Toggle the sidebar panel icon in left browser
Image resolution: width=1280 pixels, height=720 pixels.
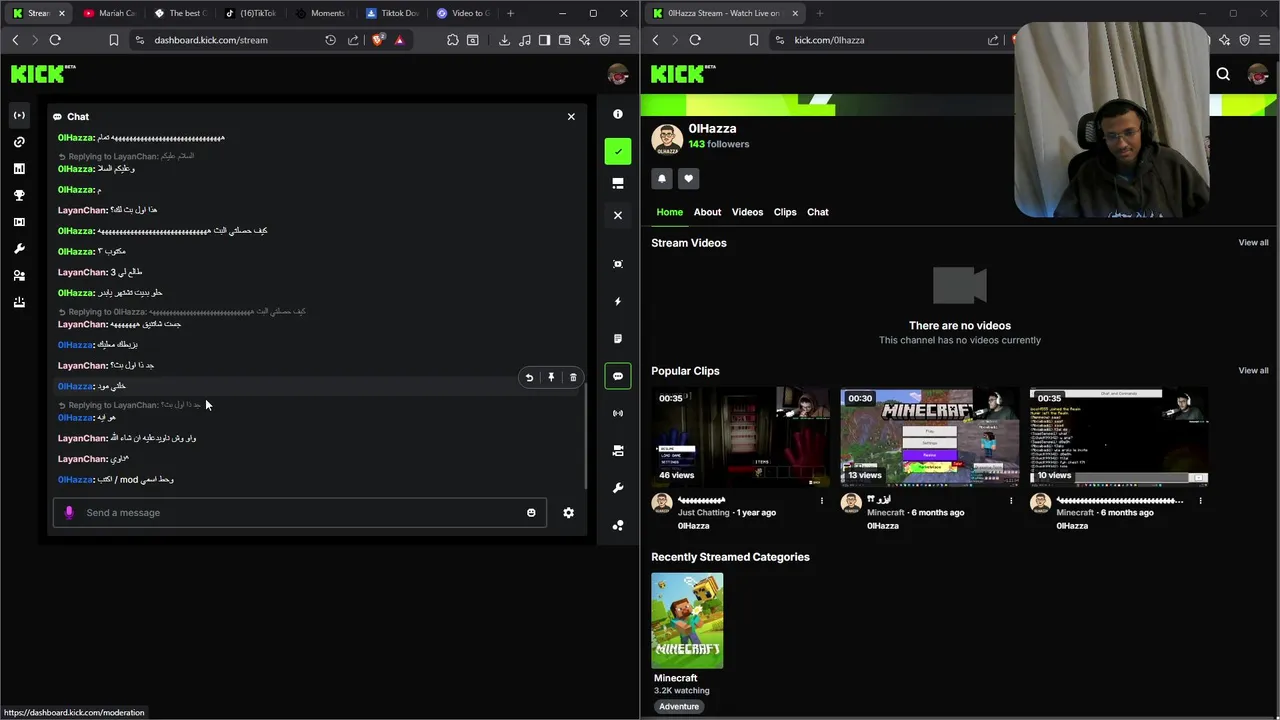coord(544,40)
